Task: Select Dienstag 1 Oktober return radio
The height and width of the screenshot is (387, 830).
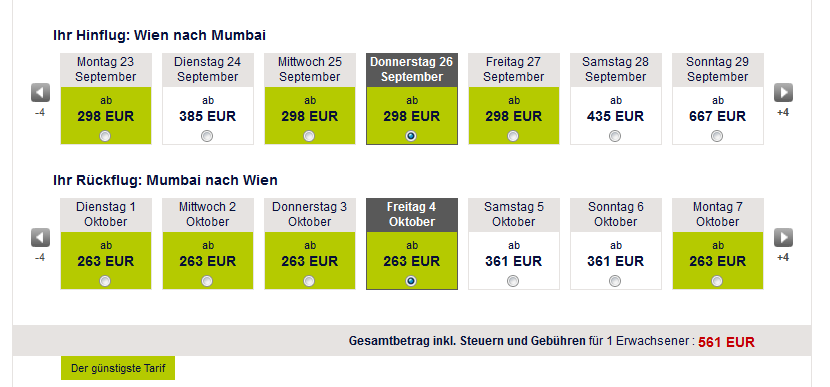Action: (105, 281)
